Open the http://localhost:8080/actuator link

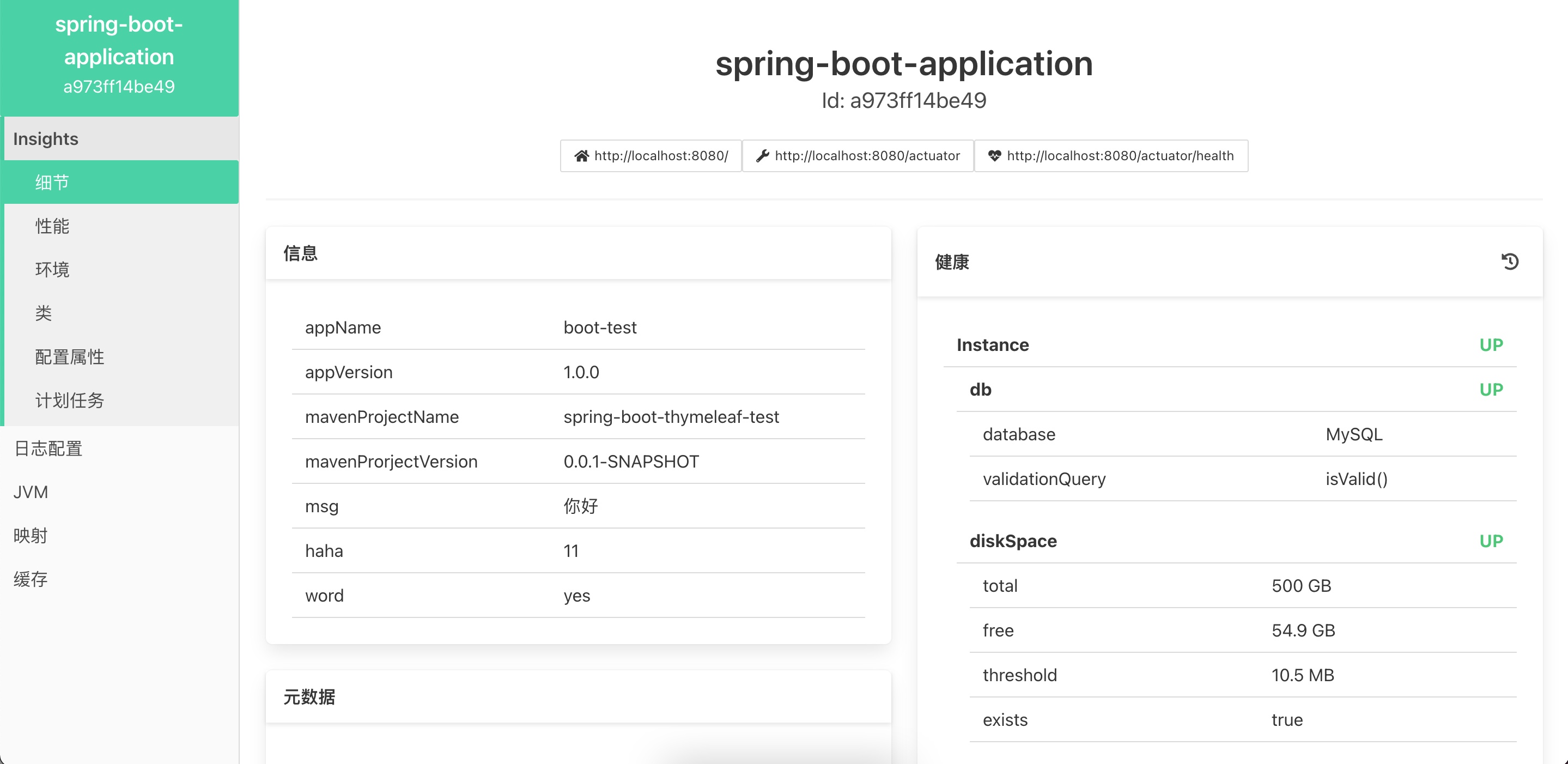(867, 156)
